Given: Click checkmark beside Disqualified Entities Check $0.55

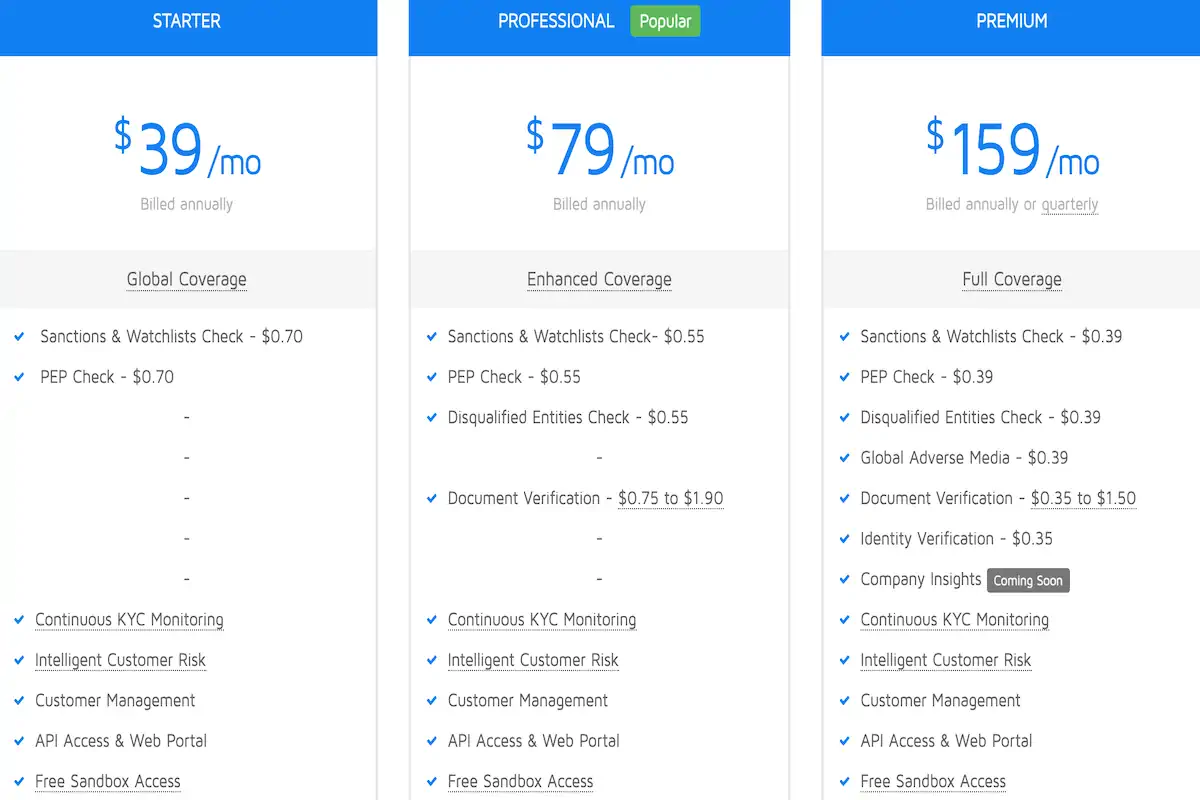Looking at the screenshot, I should (432, 418).
